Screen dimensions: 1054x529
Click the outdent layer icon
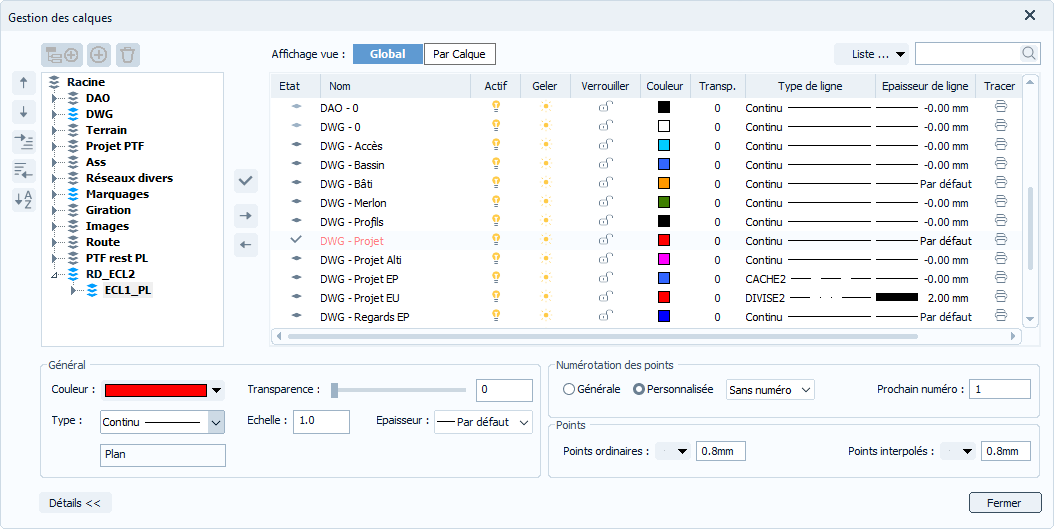click(x=24, y=171)
